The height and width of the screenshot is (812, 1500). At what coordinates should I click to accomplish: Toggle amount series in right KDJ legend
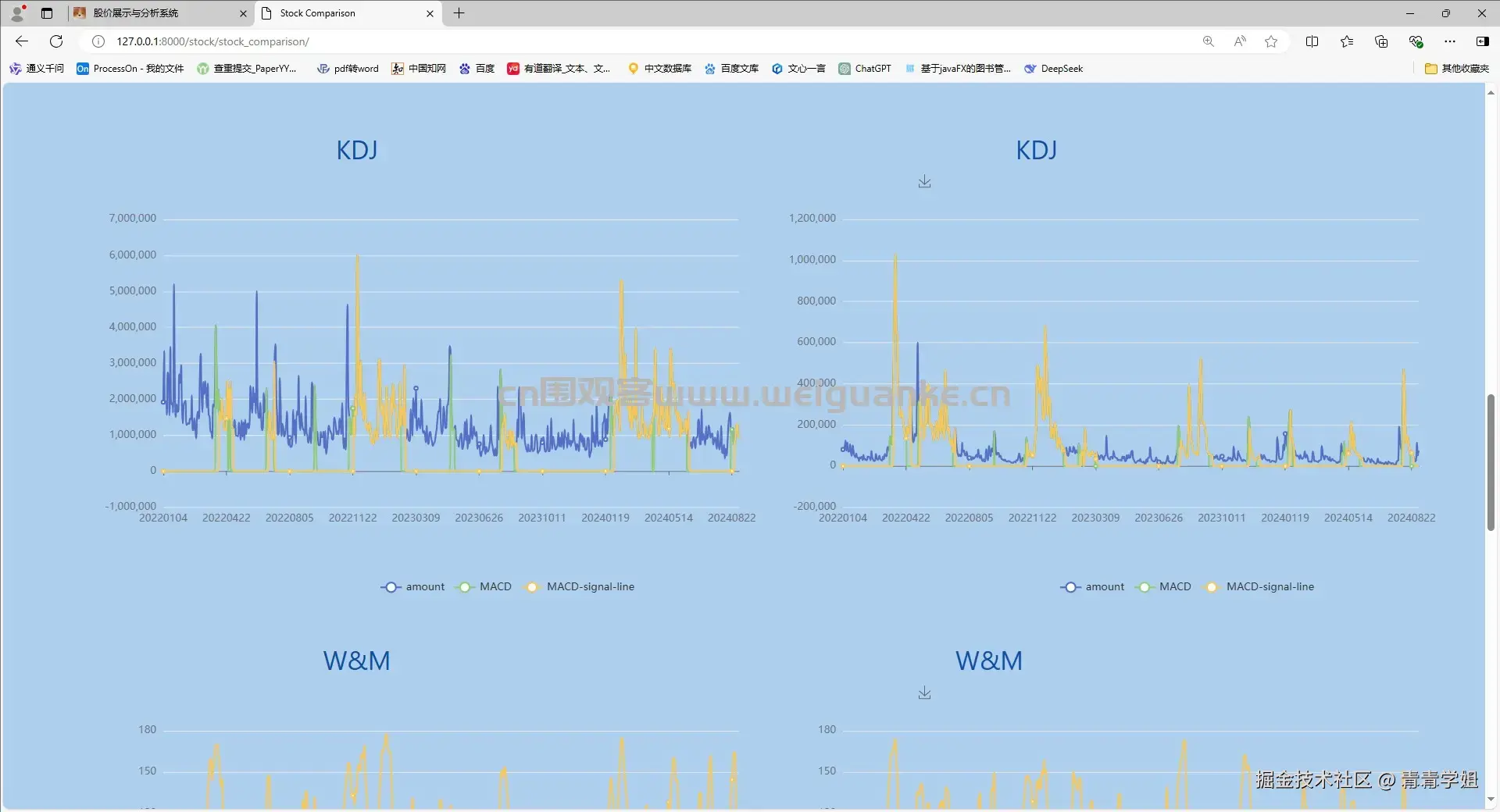1092,586
